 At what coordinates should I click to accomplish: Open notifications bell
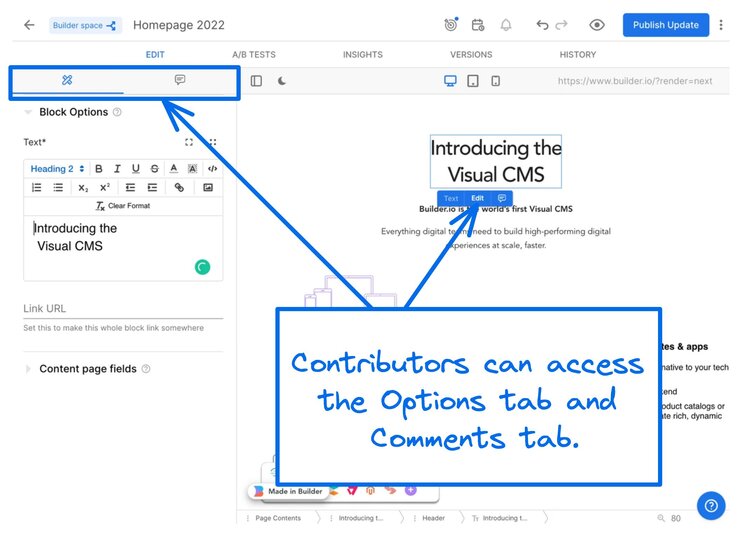(506, 25)
